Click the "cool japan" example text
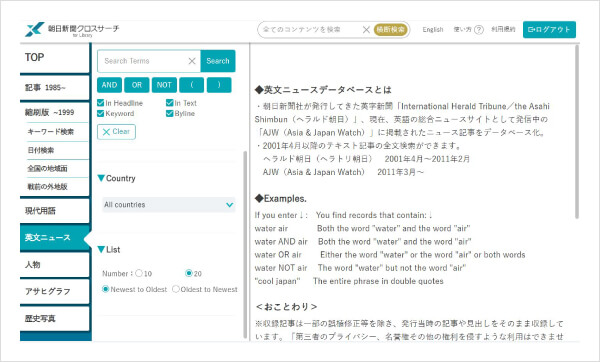This screenshot has width=600, height=362. point(278,281)
